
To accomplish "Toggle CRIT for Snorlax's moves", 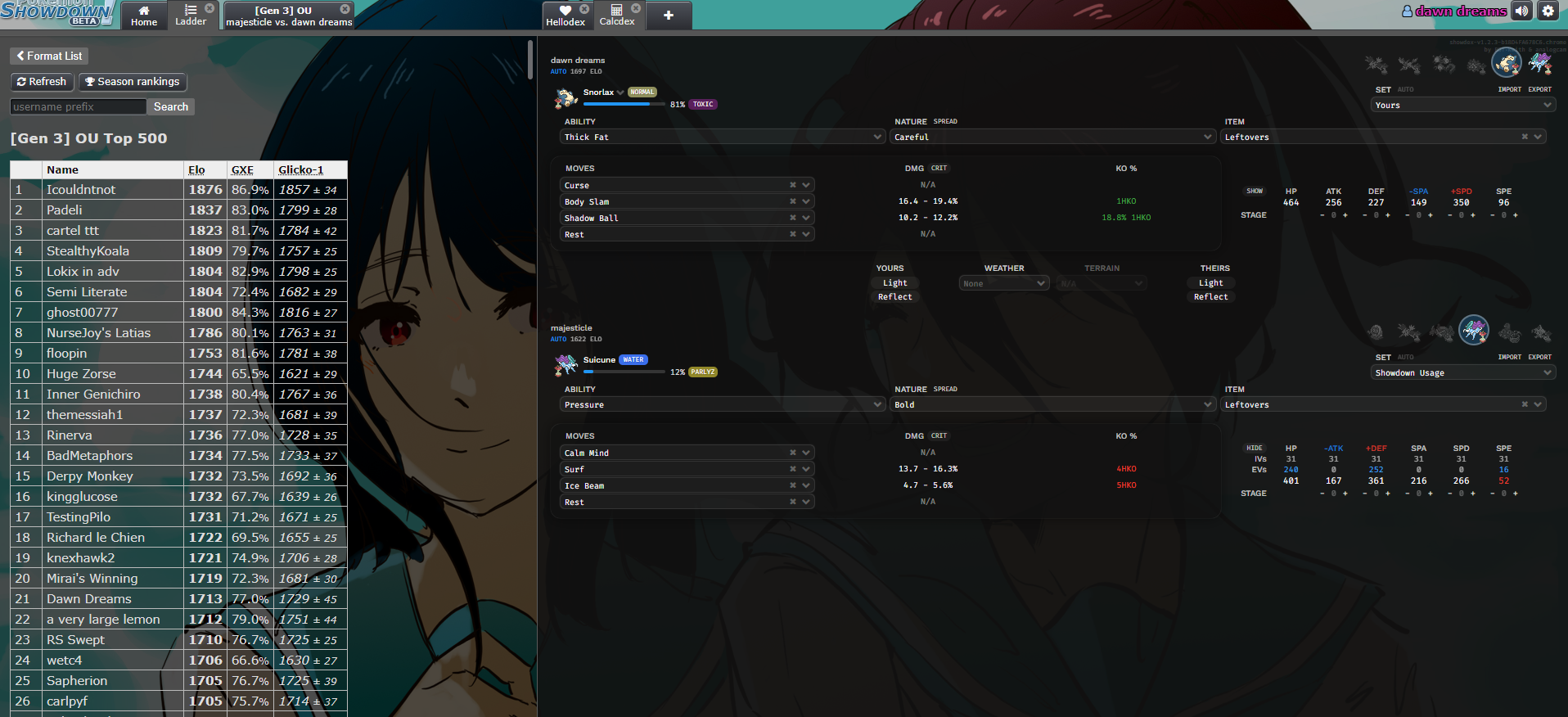I will tap(939, 168).
